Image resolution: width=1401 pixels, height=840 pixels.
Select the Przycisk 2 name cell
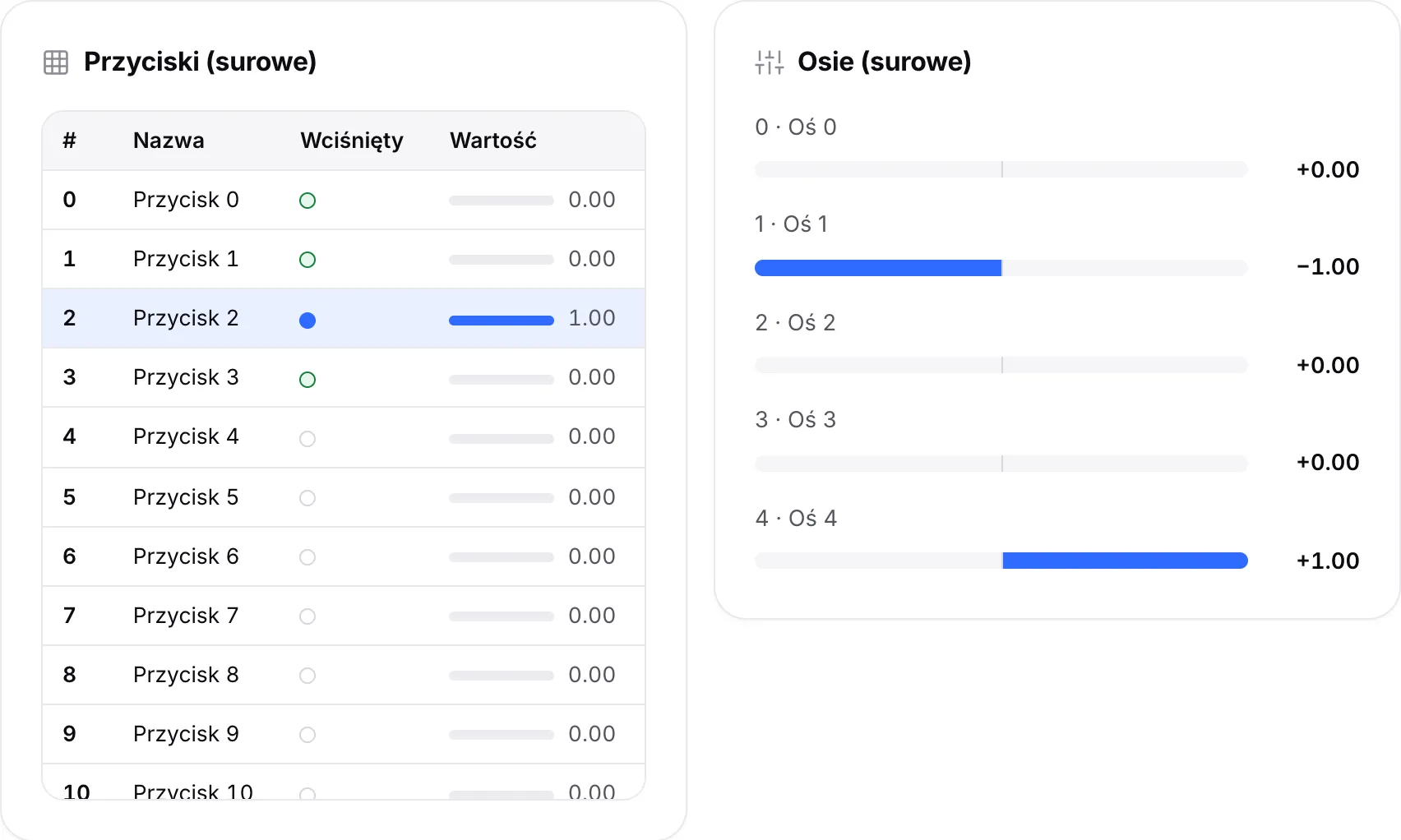pos(186,318)
